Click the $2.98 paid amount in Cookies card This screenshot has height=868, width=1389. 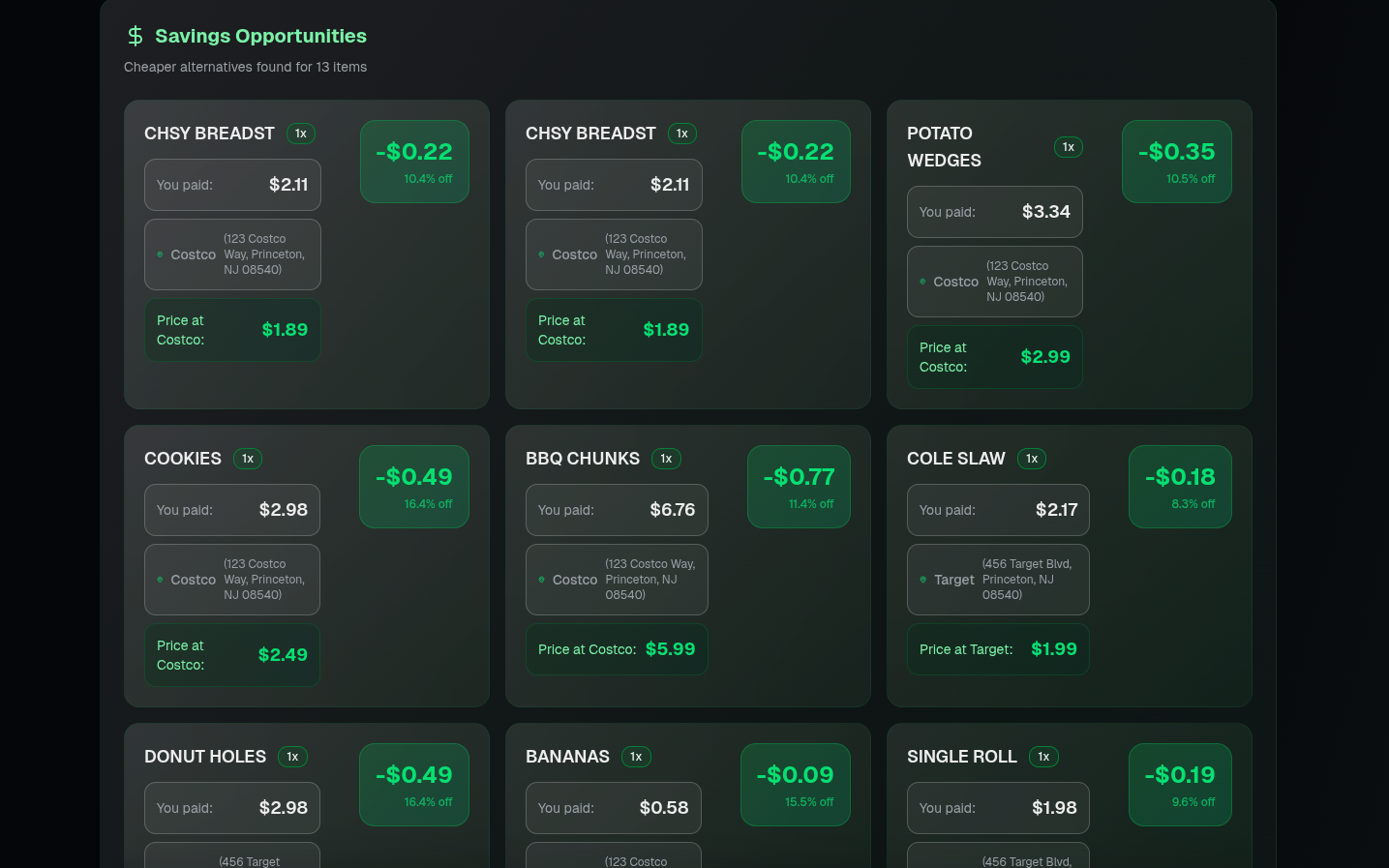(x=284, y=510)
